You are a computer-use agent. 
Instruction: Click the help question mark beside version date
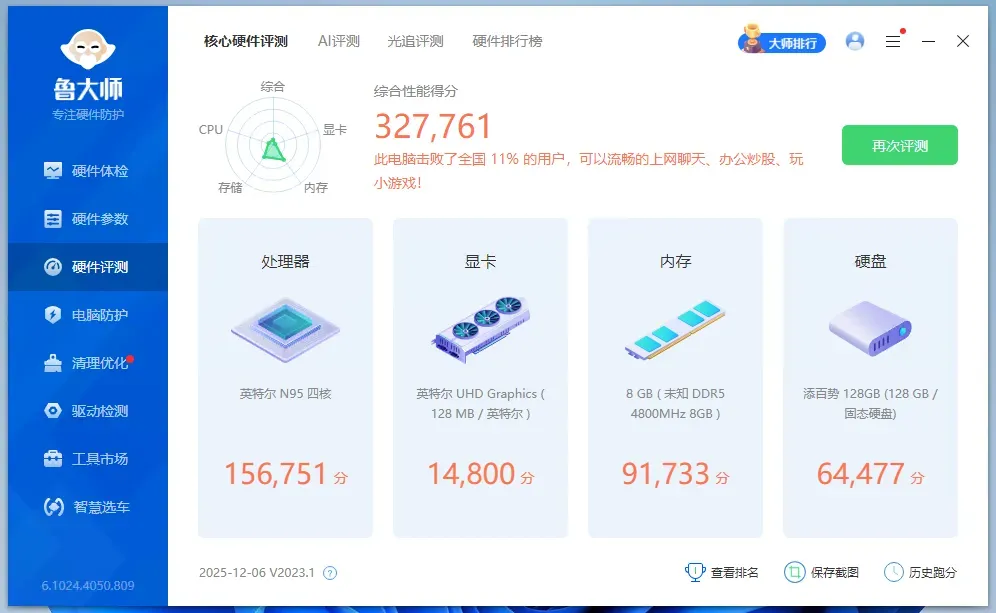tap(330, 573)
